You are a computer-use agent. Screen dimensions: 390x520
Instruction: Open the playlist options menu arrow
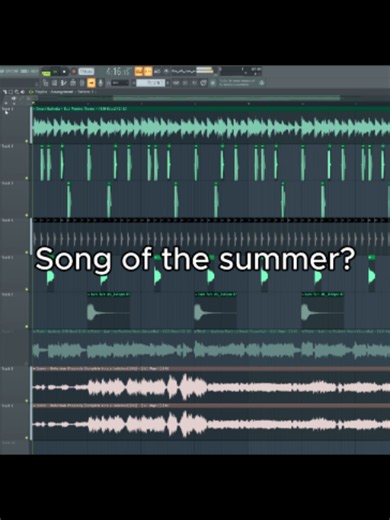pyautogui.click(x=5, y=92)
